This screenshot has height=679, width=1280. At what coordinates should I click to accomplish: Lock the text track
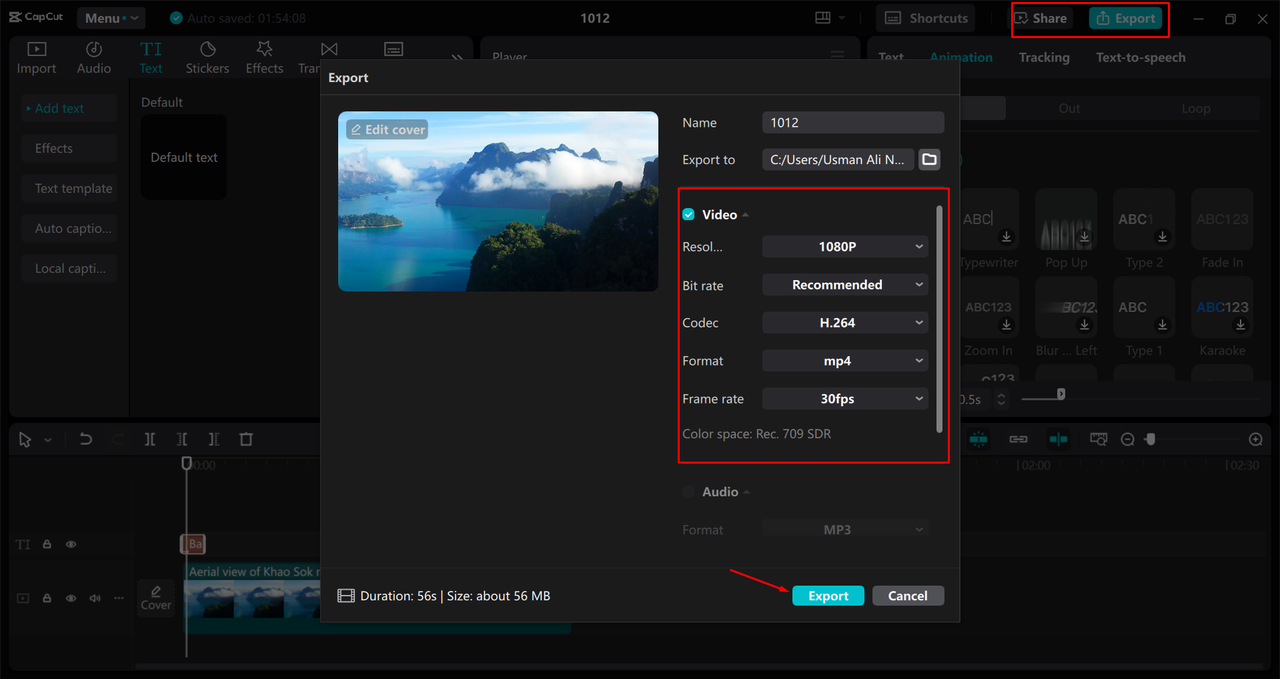click(47, 545)
